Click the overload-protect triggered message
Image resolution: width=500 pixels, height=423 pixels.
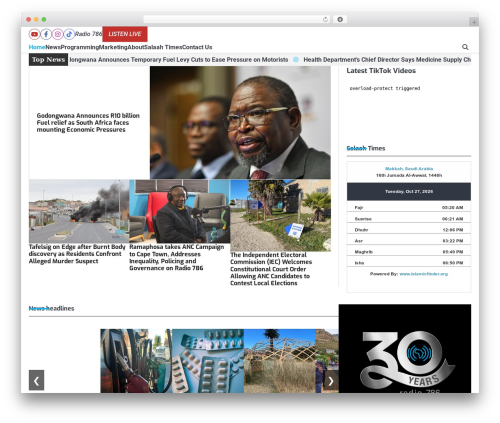pyautogui.click(x=385, y=88)
